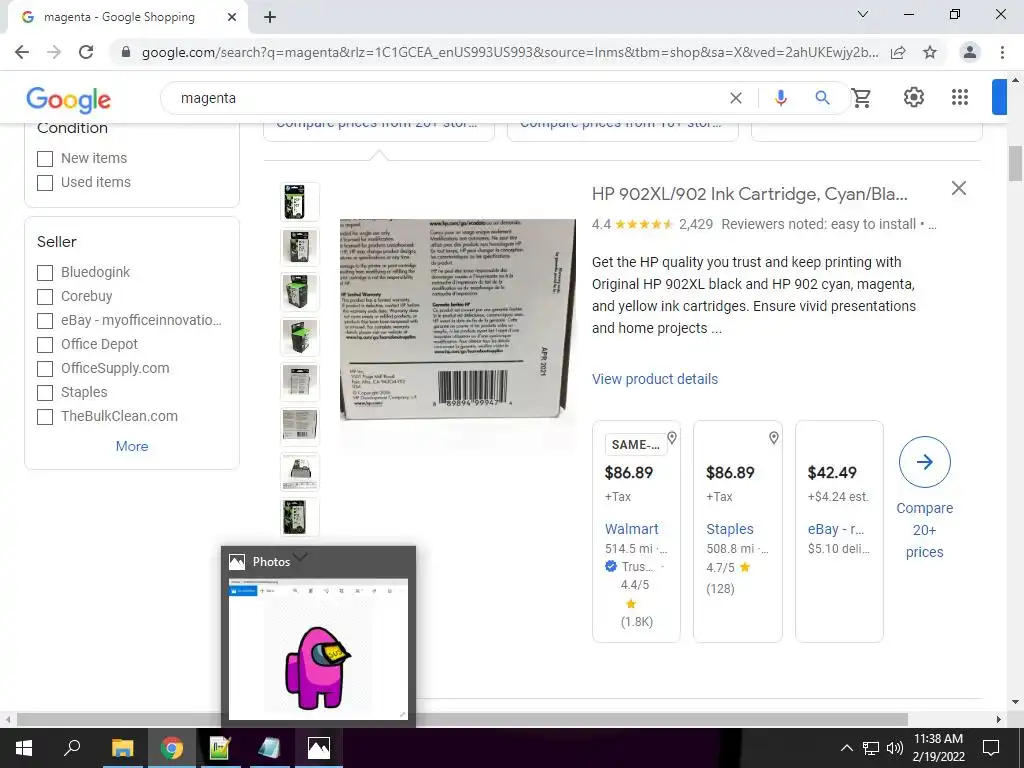Check the New items checkbox
This screenshot has height=768, width=1024.
point(45,159)
